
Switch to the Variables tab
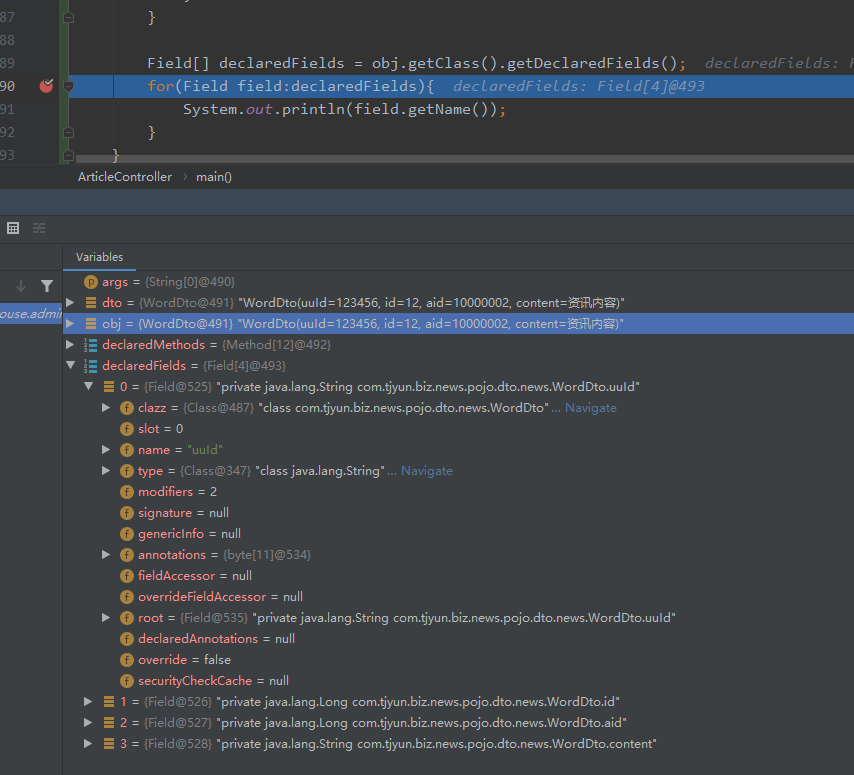(100, 257)
